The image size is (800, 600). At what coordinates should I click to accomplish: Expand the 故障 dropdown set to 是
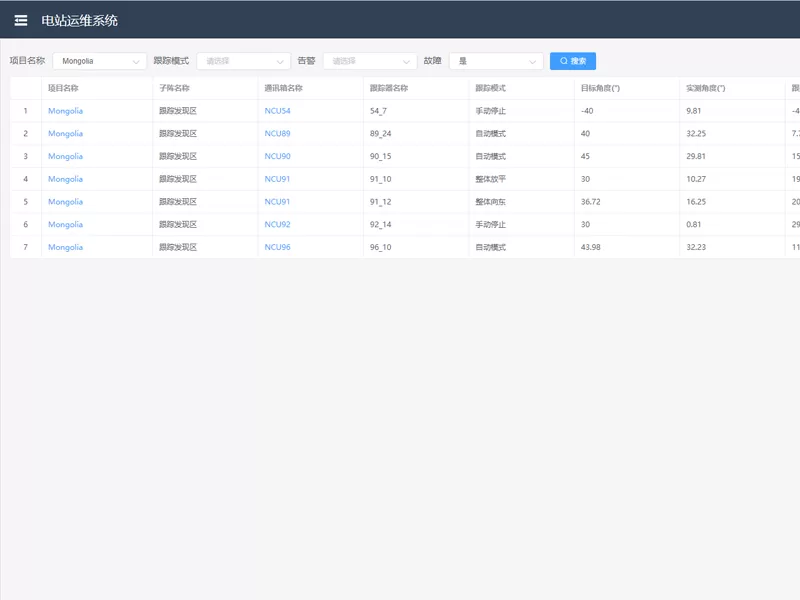(496, 61)
